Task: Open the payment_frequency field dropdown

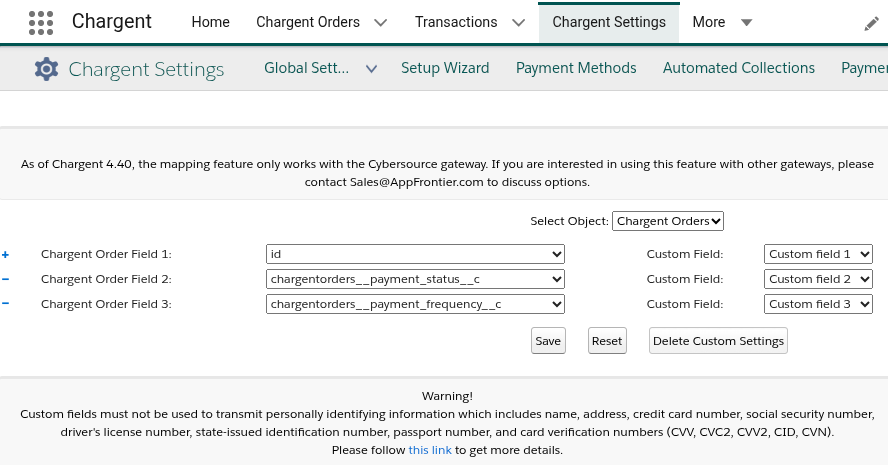Action: point(415,304)
